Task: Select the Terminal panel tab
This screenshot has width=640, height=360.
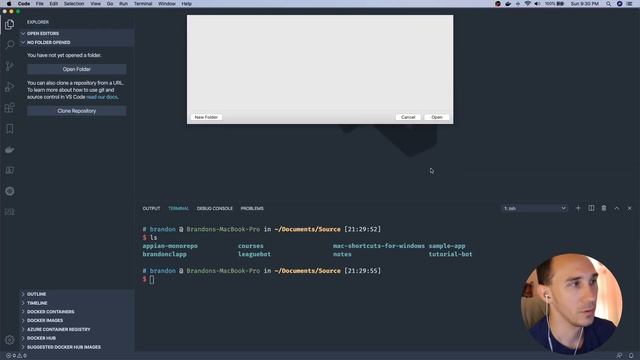Action: pos(178,208)
